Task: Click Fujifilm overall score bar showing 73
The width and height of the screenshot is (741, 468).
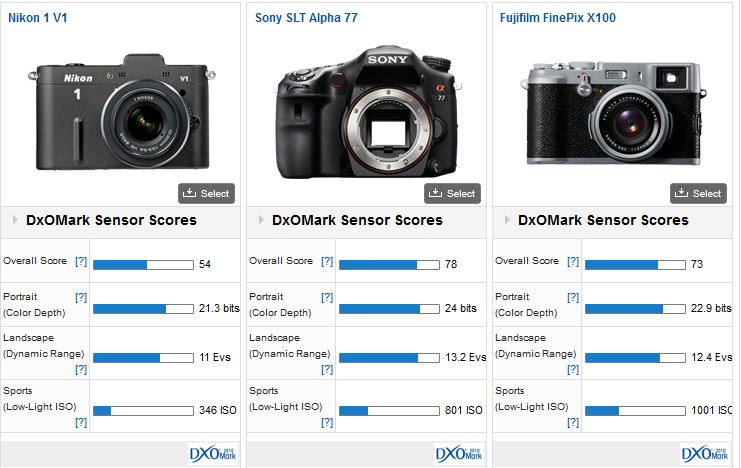Action: click(635, 265)
